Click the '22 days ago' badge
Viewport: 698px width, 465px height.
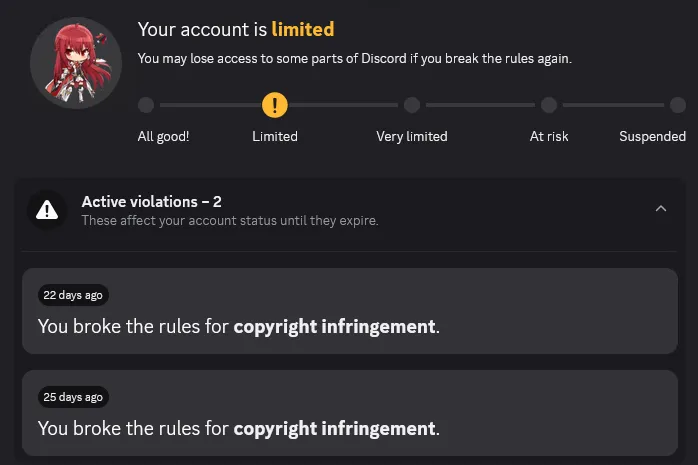pos(73,295)
